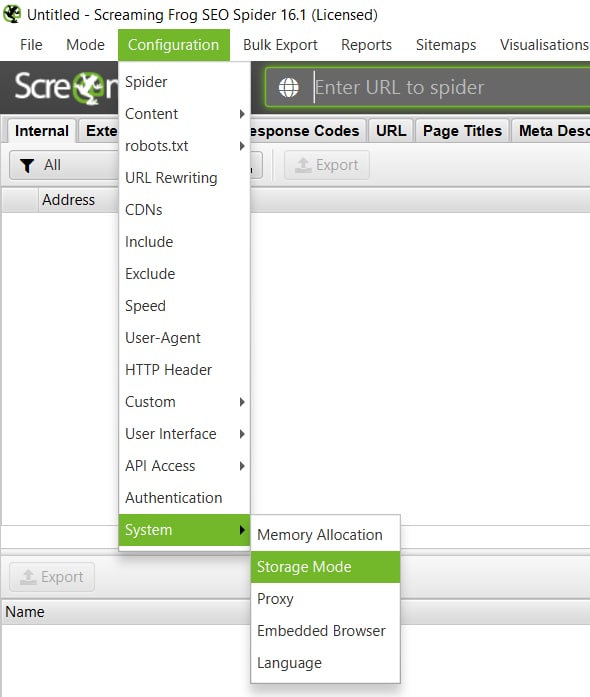Image resolution: width=590 pixels, height=697 pixels.
Task: Open User-Agent configuration
Action: tap(184, 338)
